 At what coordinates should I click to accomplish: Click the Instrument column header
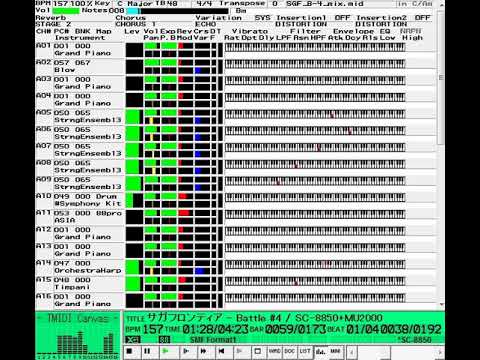80,38
